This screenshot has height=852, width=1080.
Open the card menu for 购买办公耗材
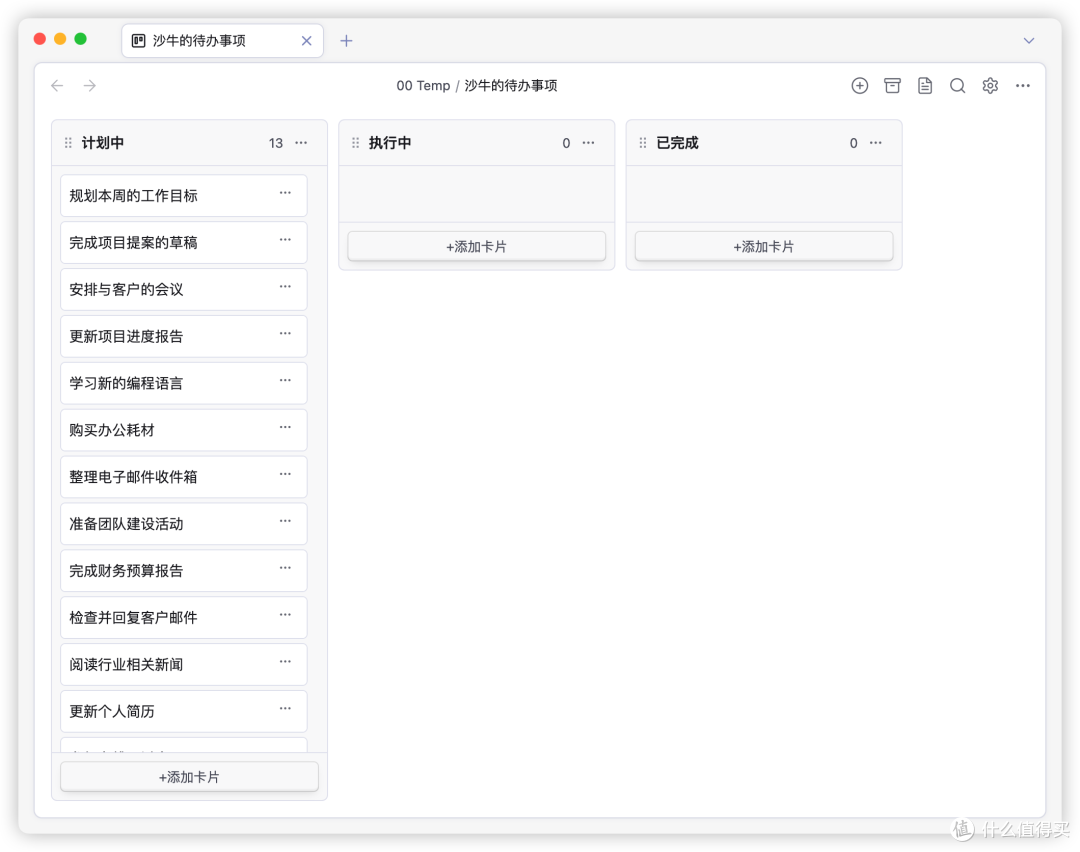(285, 427)
